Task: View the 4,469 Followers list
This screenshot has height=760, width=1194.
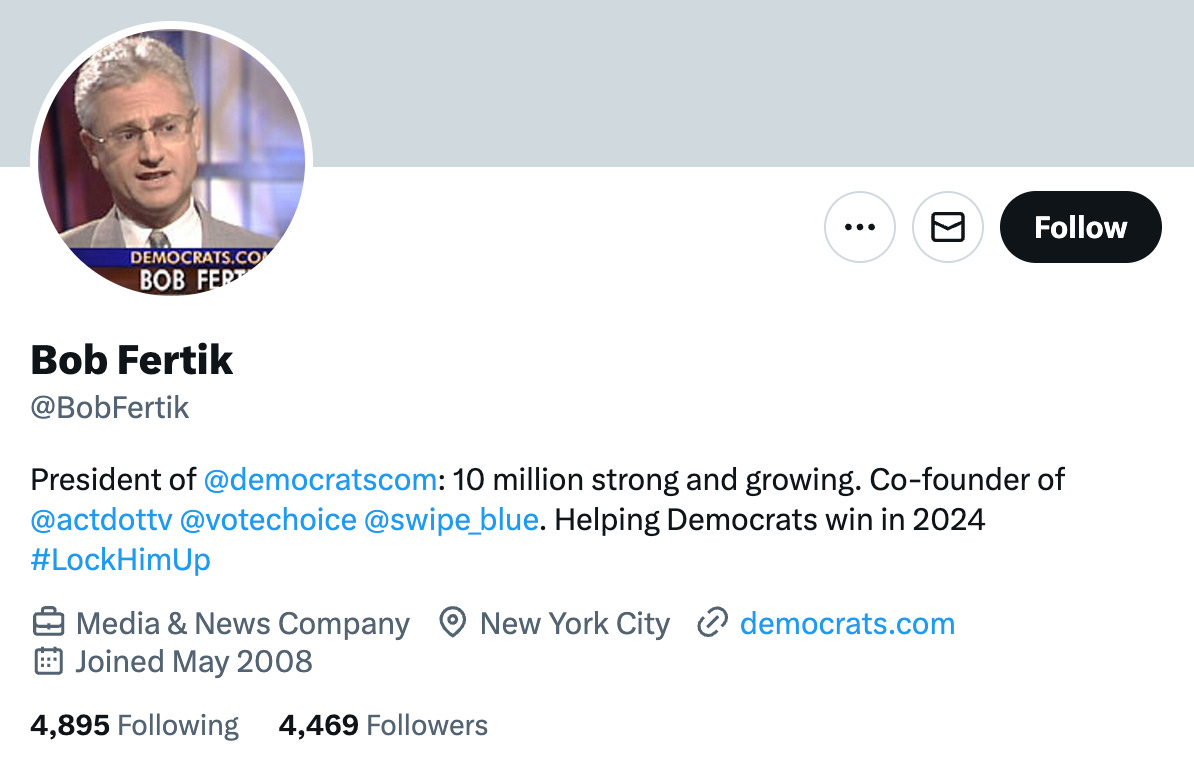Action: click(383, 725)
